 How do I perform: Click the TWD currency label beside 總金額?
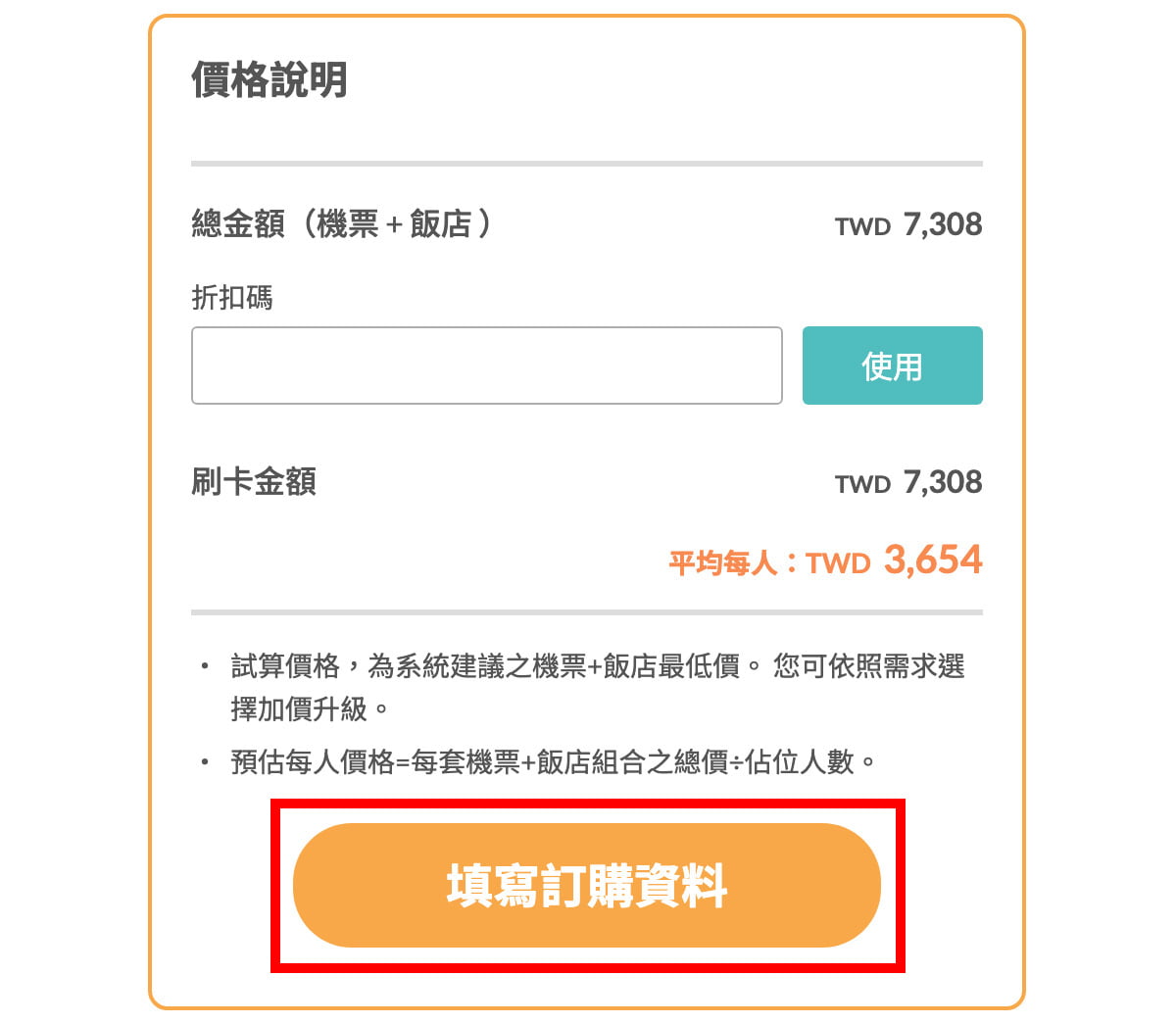click(x=862, y=227)
